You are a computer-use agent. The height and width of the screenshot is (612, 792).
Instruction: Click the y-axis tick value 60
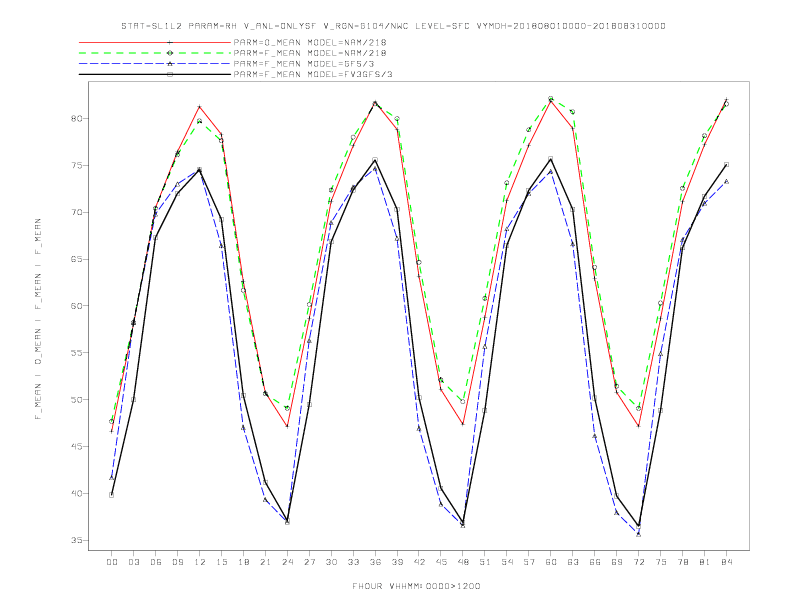[76, 306]
